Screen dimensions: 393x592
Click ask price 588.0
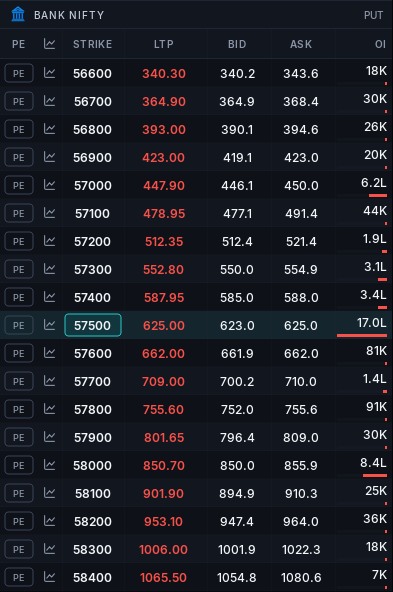click(301, 297)
